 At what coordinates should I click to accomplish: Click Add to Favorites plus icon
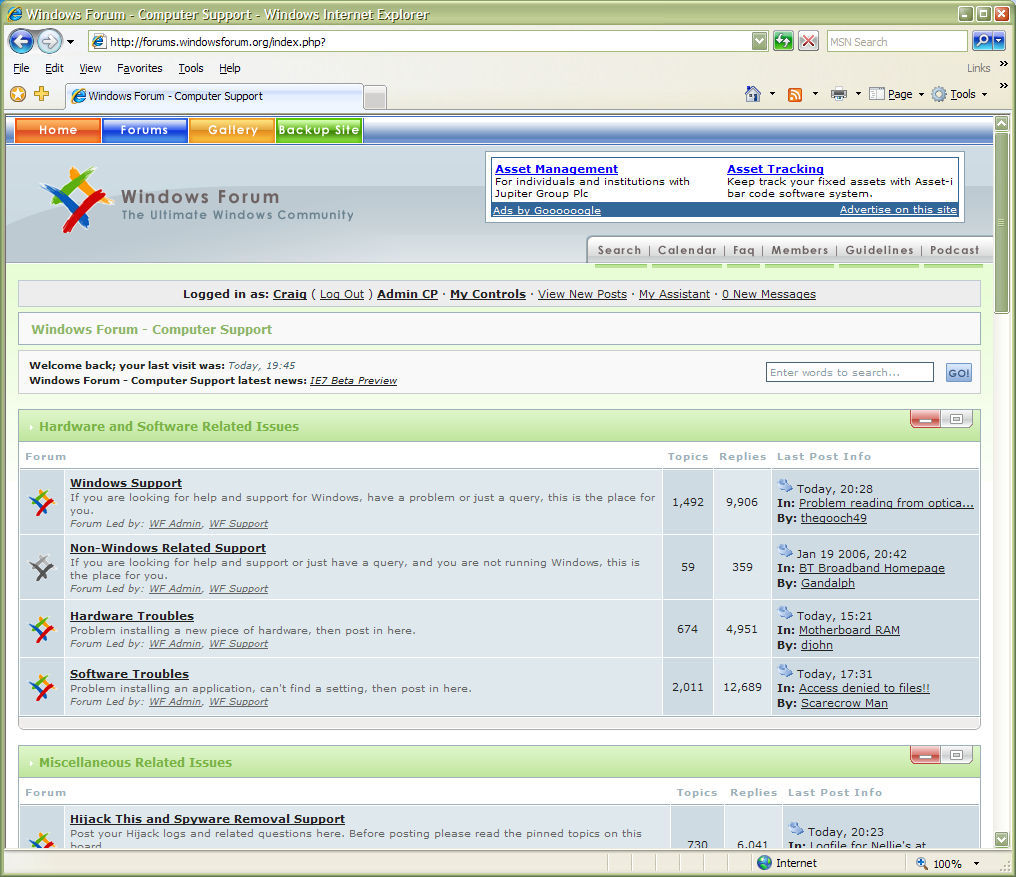[x=41, y=94]
